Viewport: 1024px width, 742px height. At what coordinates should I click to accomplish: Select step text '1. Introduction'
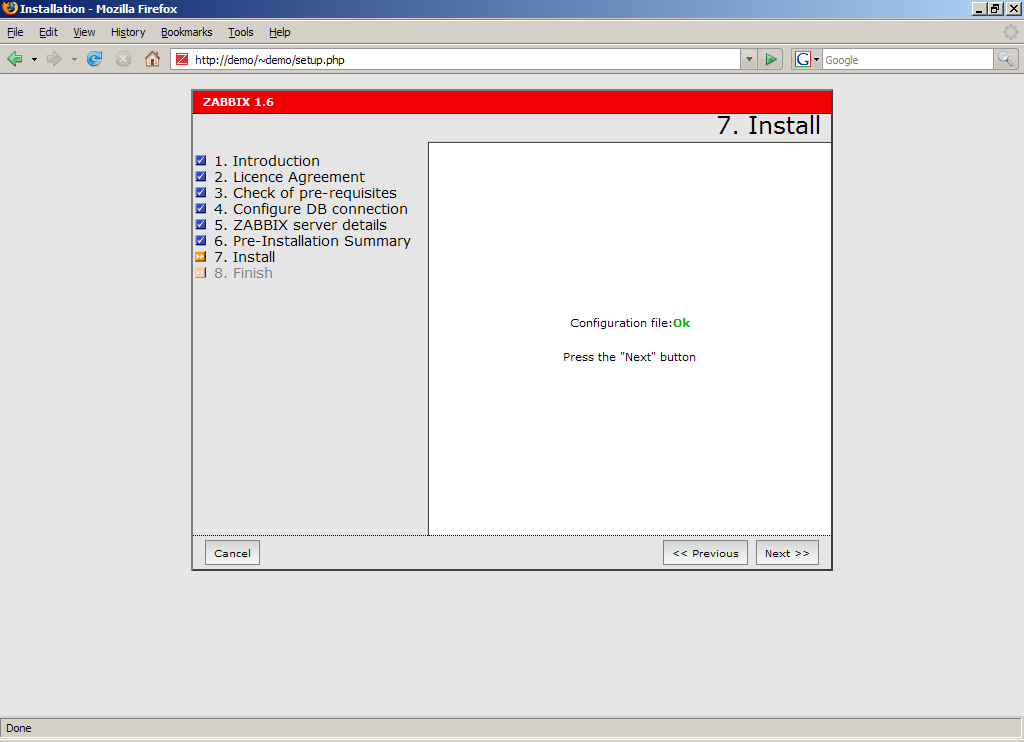tap(267, 161)
